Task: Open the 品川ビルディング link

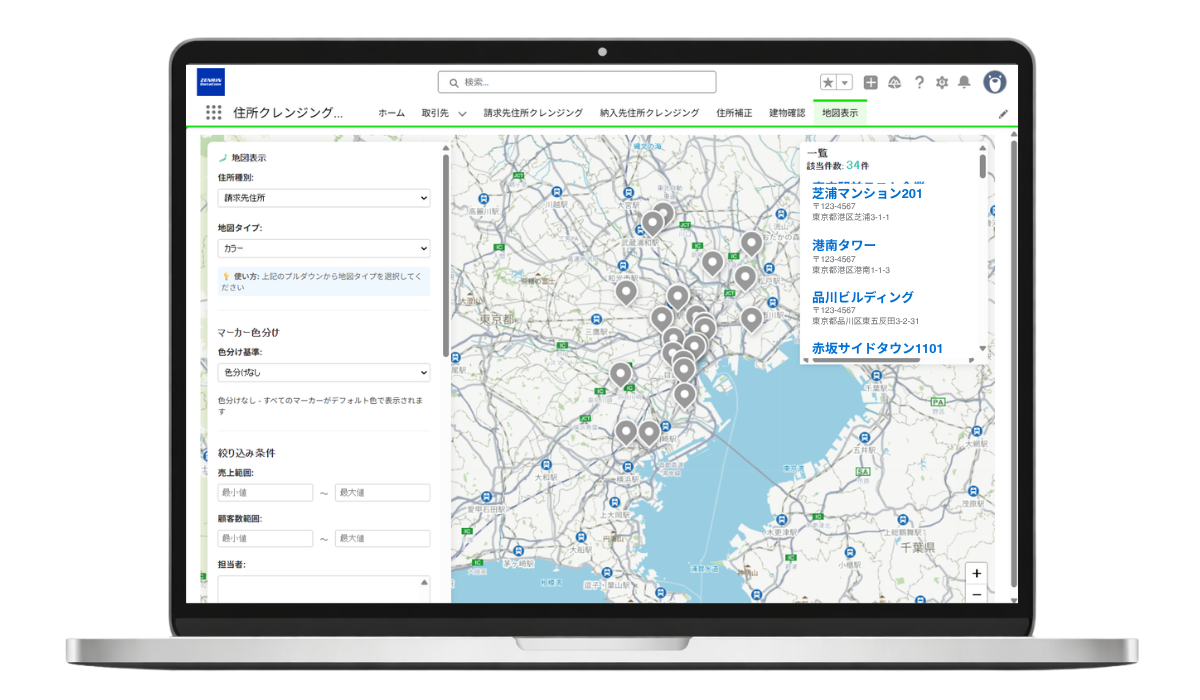Action: 862,297
